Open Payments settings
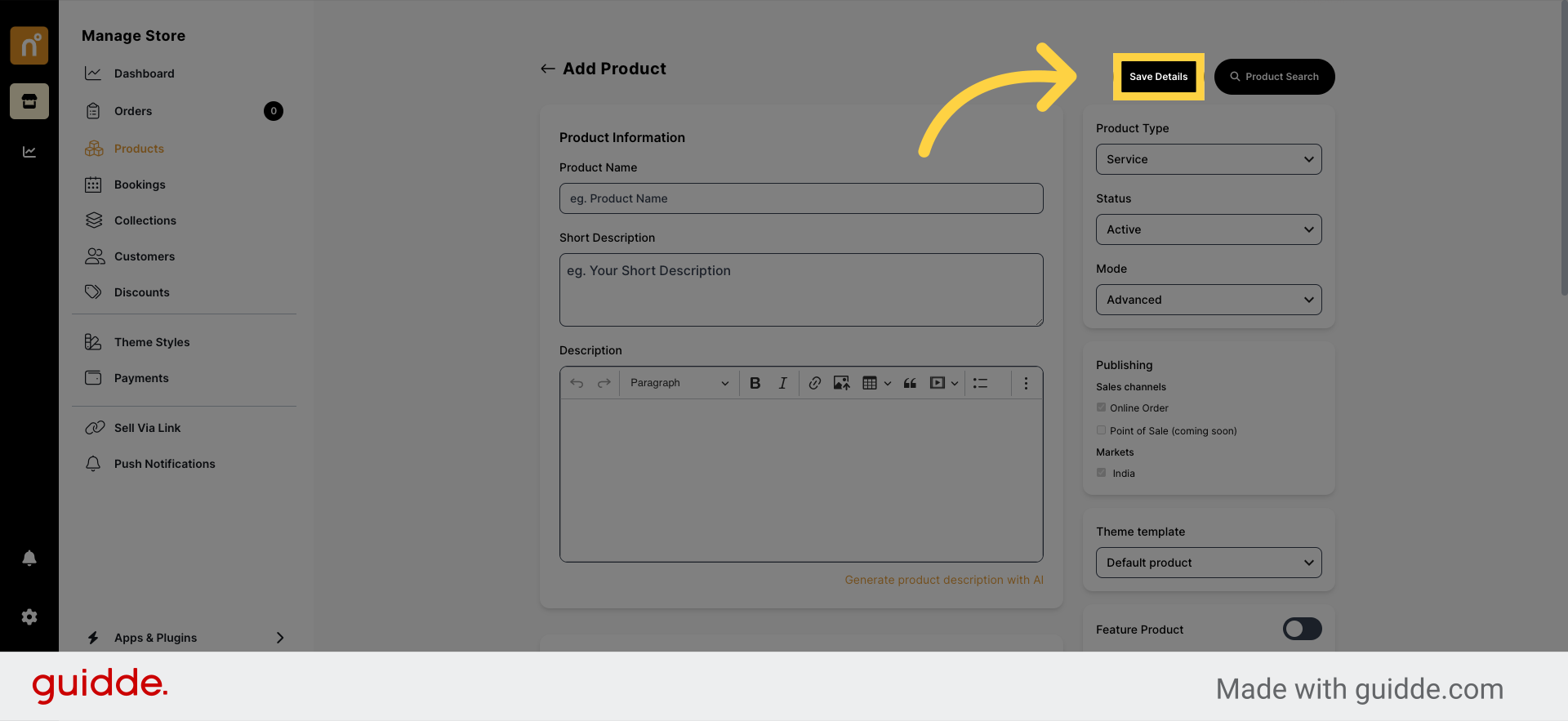1568x721 pixels. tap(141, 378)
